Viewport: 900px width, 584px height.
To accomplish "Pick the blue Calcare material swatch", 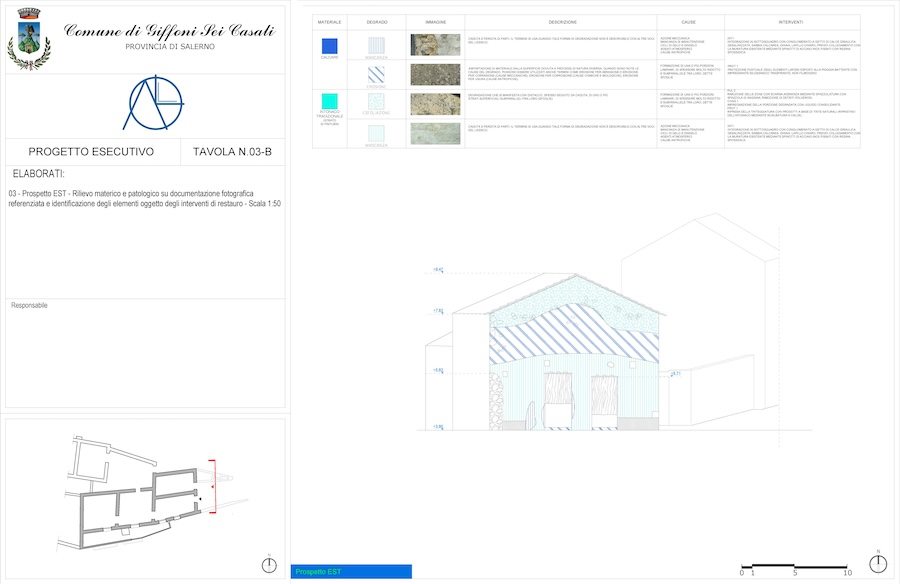I will point(330,45).
